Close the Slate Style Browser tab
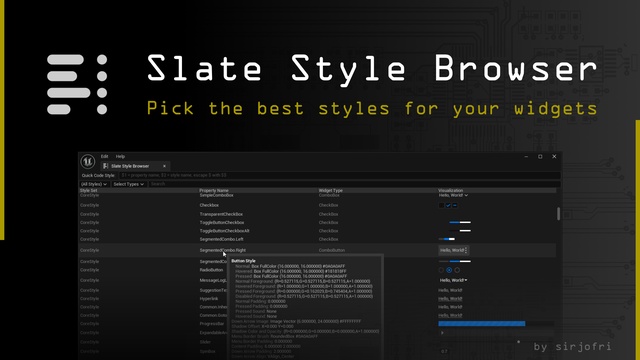 coord(164,166)
